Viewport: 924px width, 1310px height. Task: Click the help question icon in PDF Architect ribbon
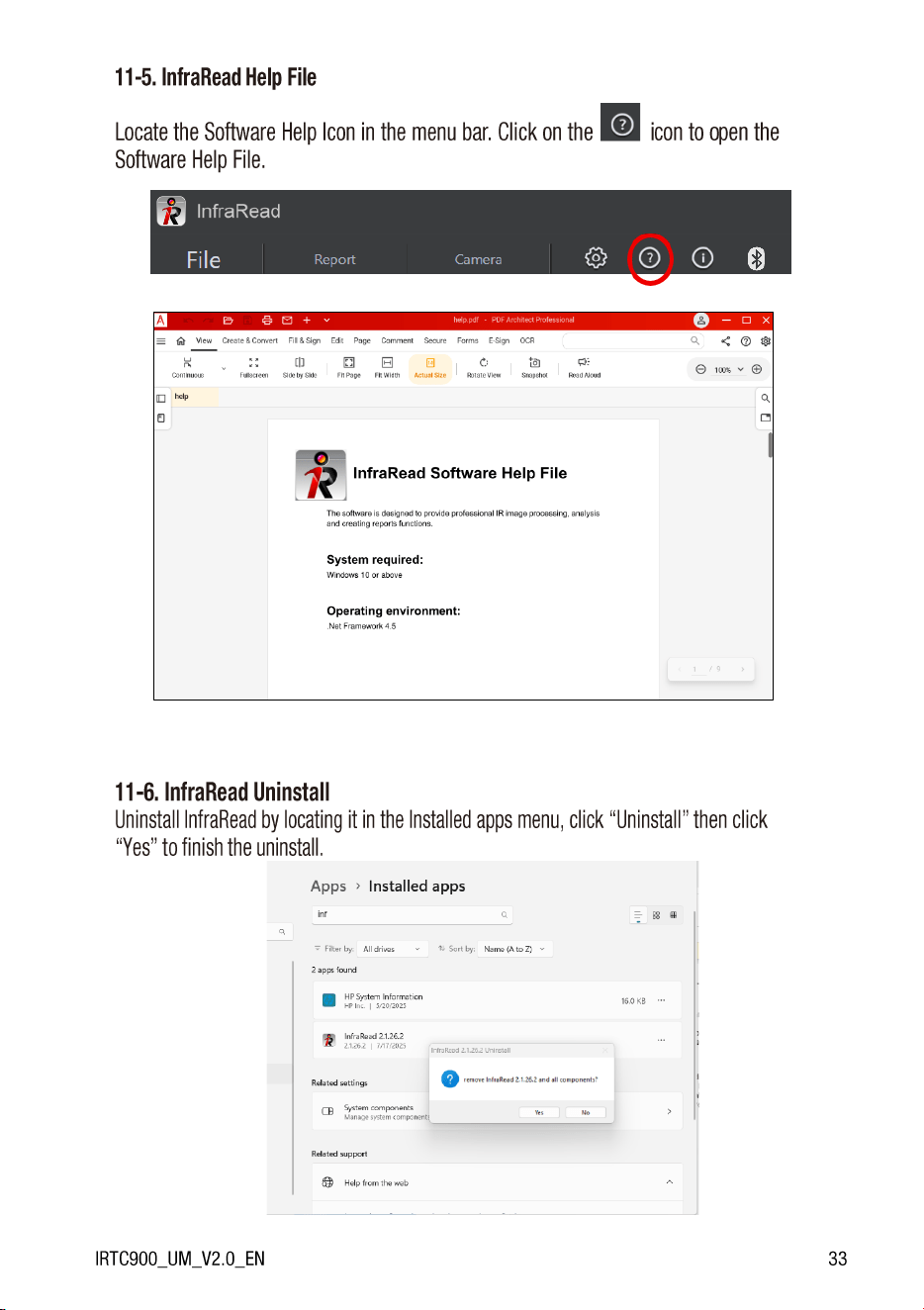pos(746,340)
